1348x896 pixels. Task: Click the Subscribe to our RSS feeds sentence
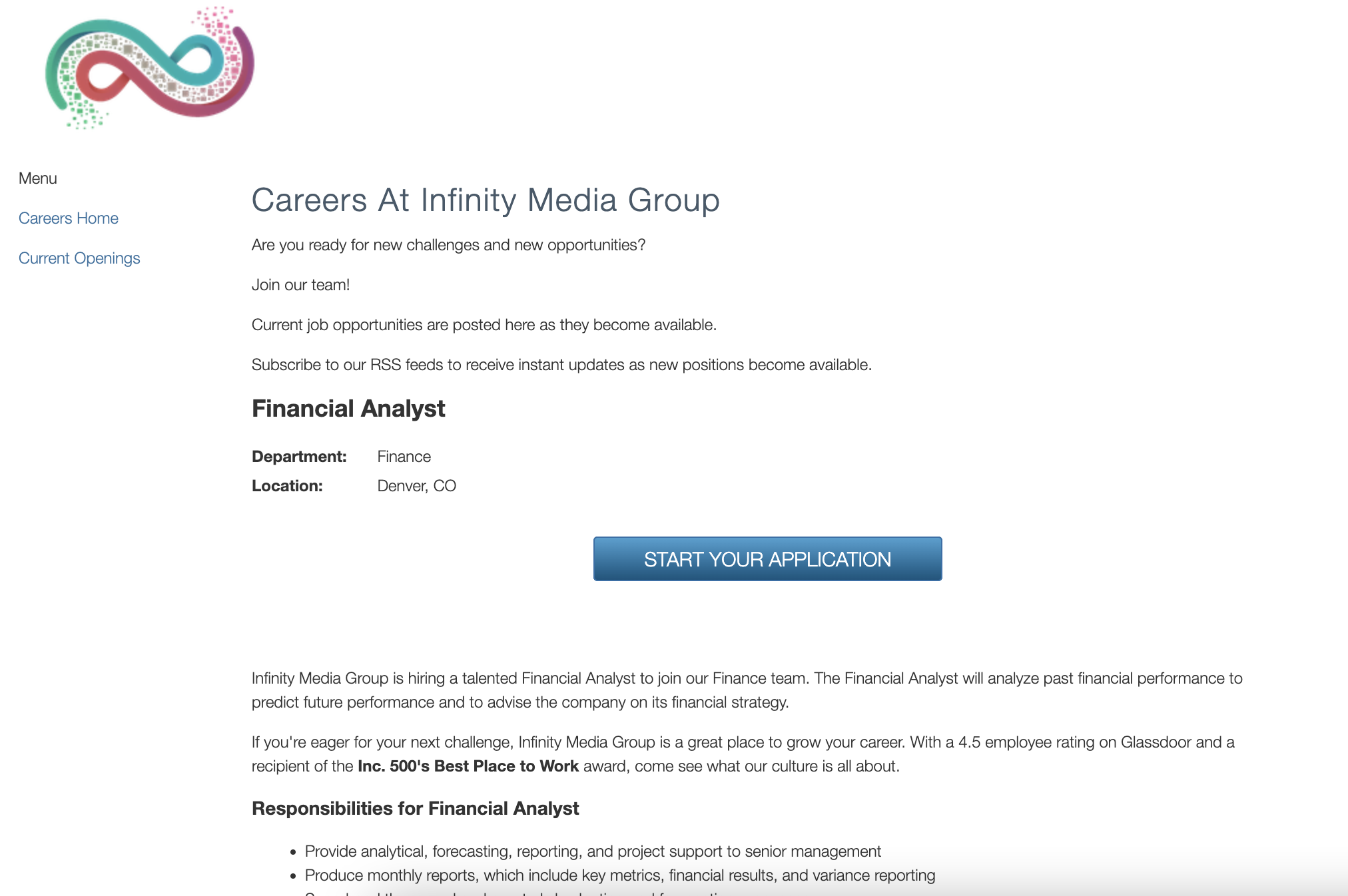click(x=561, y=365)
